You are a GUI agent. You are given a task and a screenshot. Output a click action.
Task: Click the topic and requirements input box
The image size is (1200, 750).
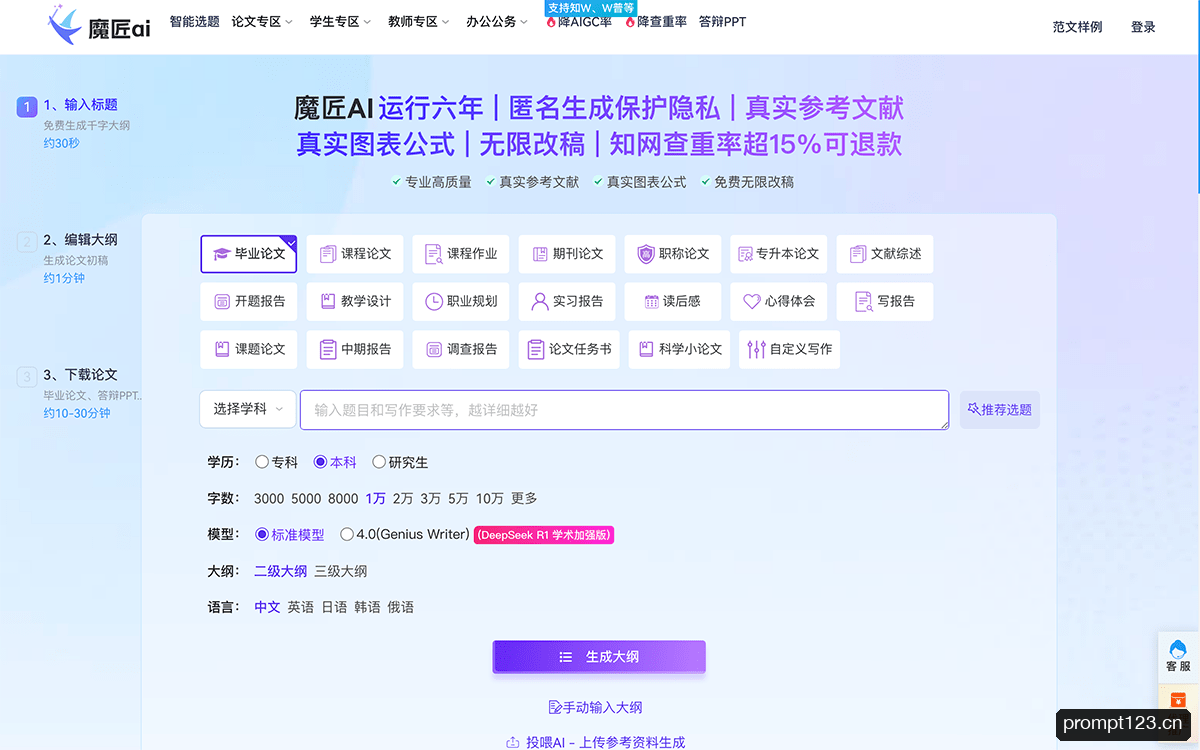[624, 410]
